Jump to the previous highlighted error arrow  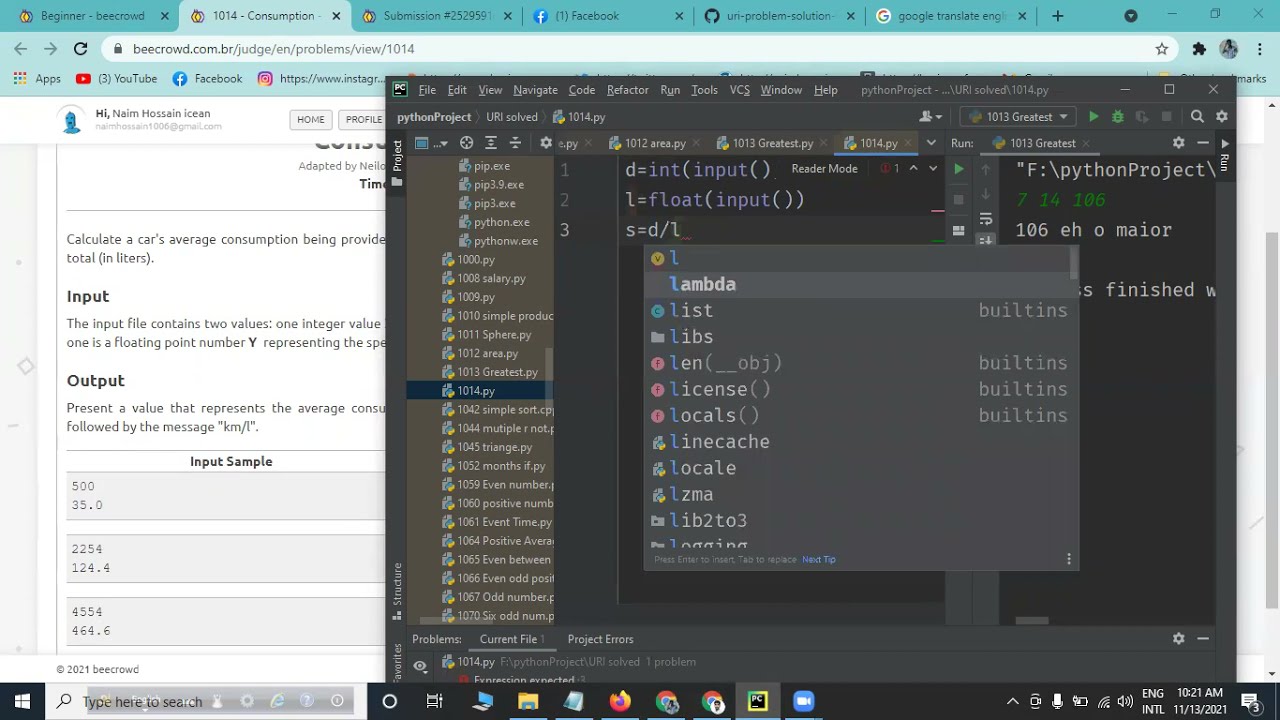pos(913,168)
